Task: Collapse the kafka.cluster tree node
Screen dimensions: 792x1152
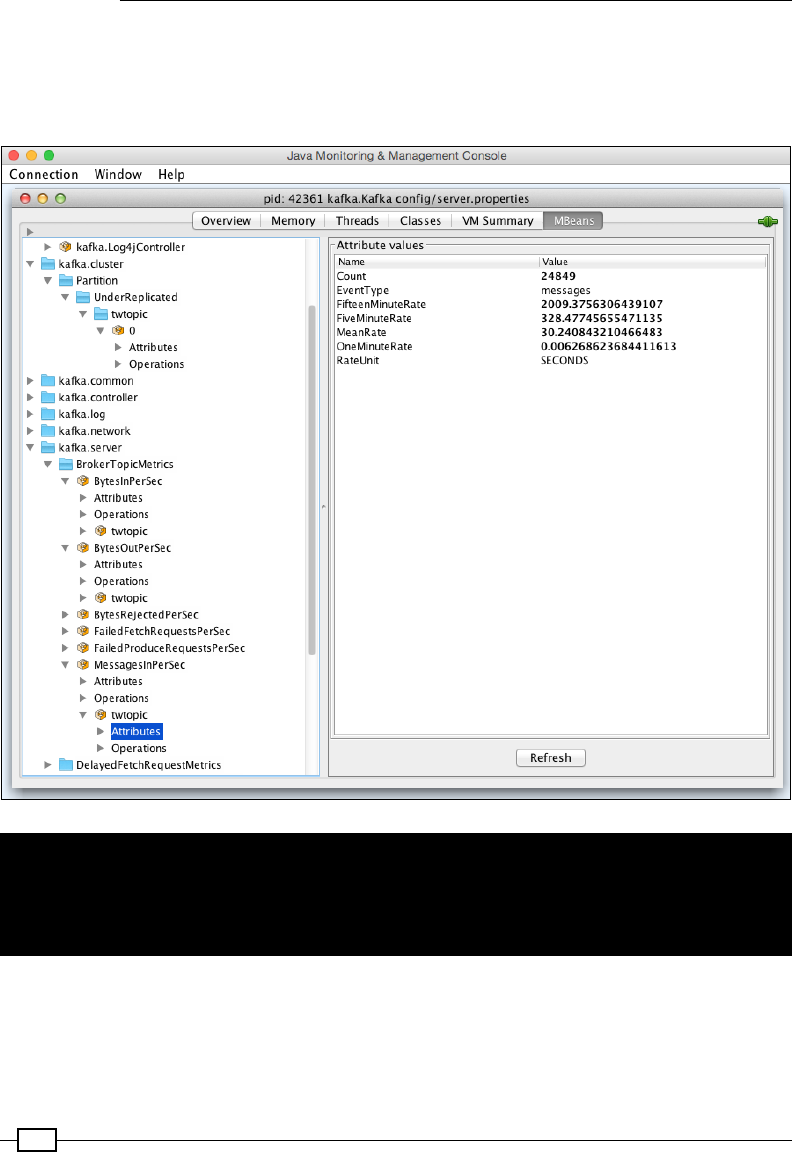Action: coord(30,264)
